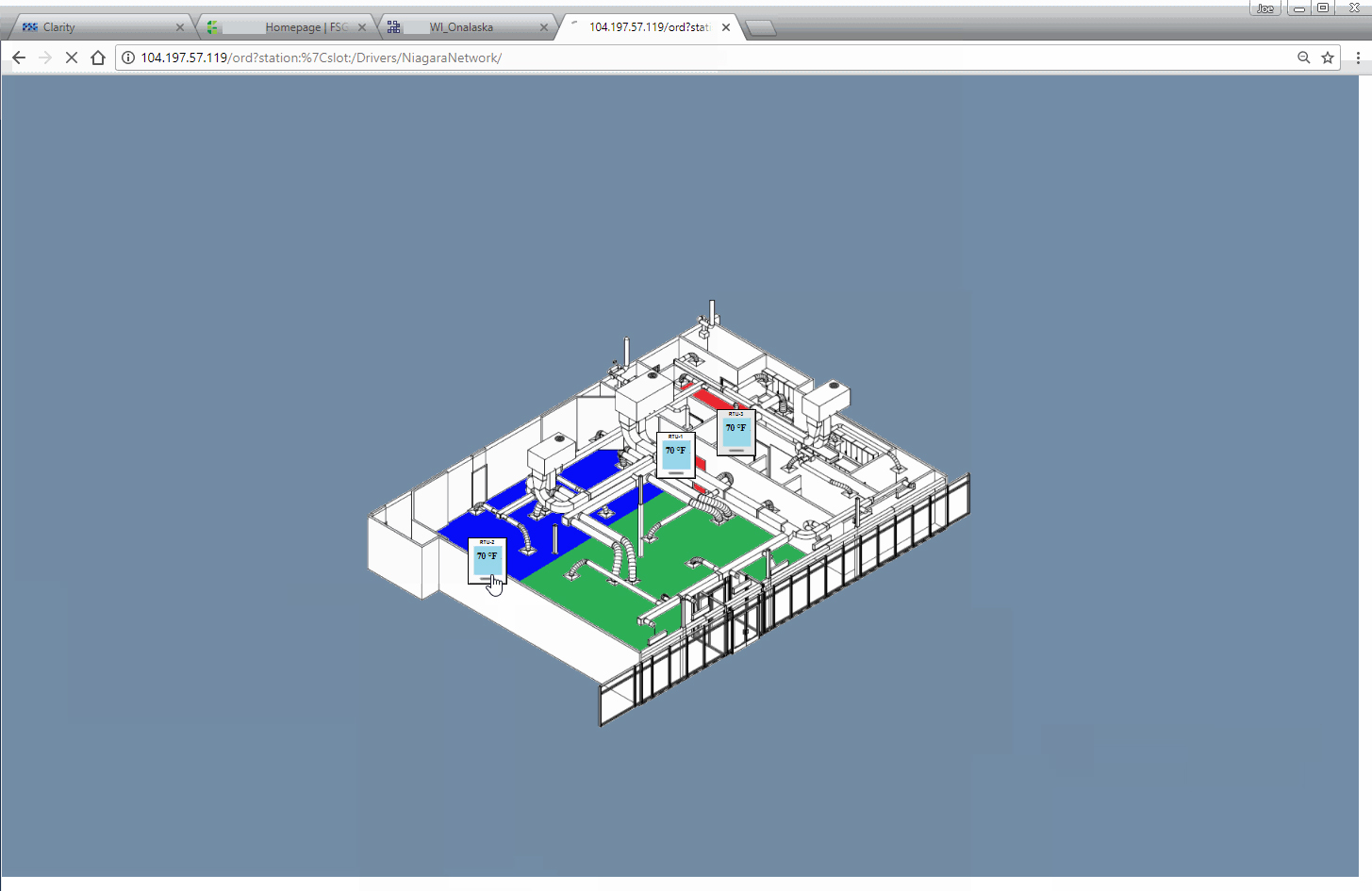Open the browser home page
The image size is (1372, 891).
(98, 58)
